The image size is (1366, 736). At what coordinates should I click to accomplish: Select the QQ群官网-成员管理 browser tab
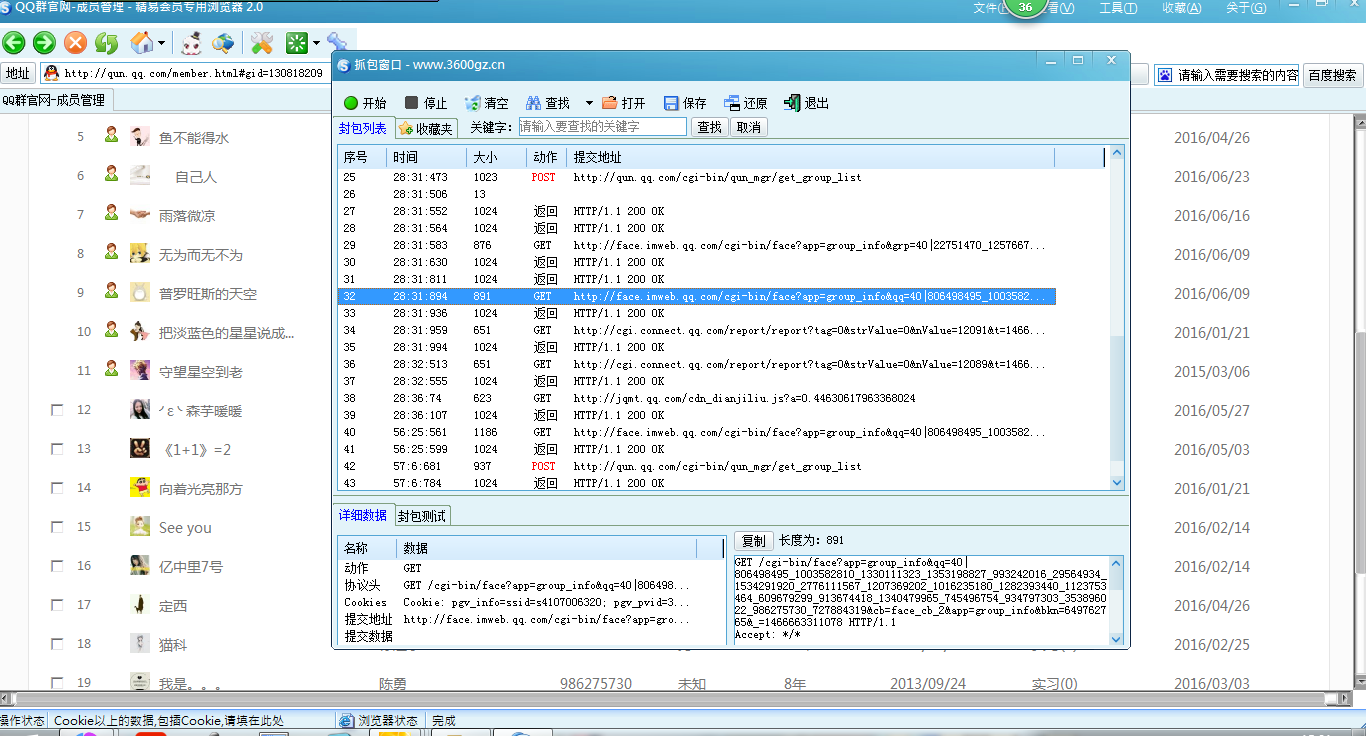[57, 100]
